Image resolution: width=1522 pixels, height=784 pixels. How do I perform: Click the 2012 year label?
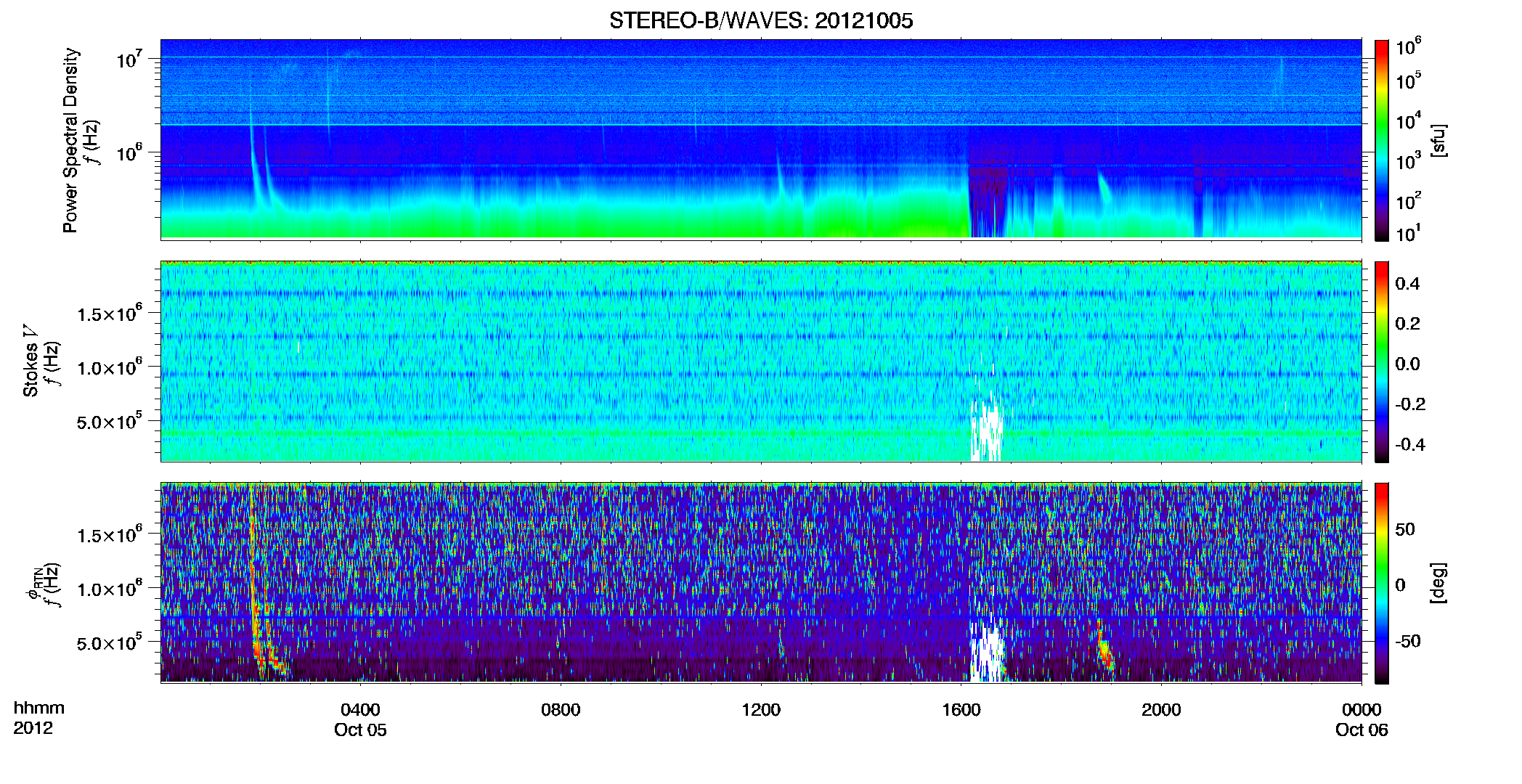33,728
